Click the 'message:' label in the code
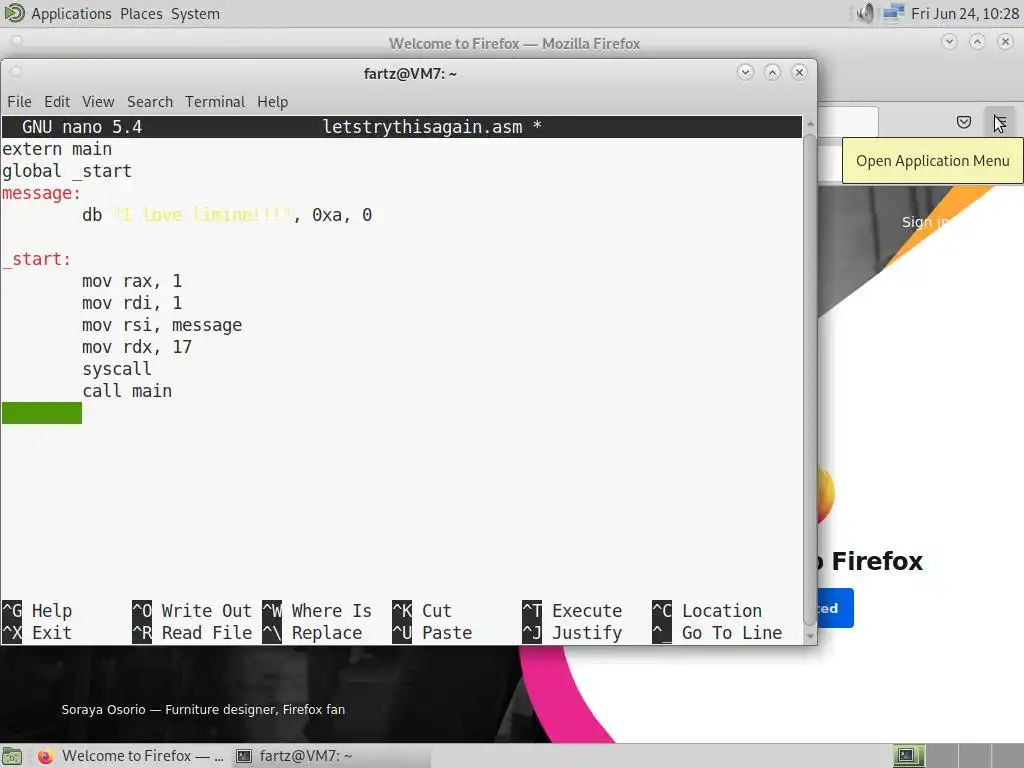Image resolution: width=1024 pixels, height=768 pixels. (41, 193)
